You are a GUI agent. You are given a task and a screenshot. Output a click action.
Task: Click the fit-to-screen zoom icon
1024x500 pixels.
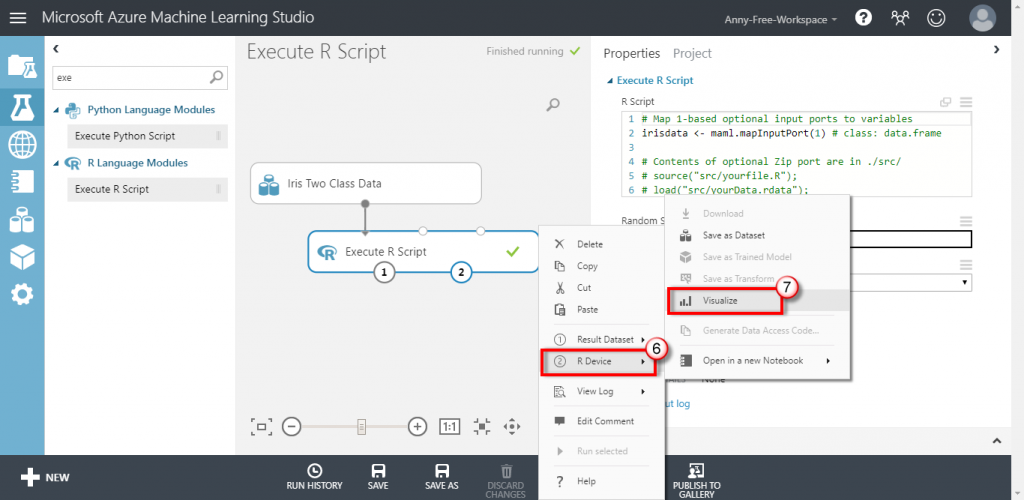click(x=261, y=427)
